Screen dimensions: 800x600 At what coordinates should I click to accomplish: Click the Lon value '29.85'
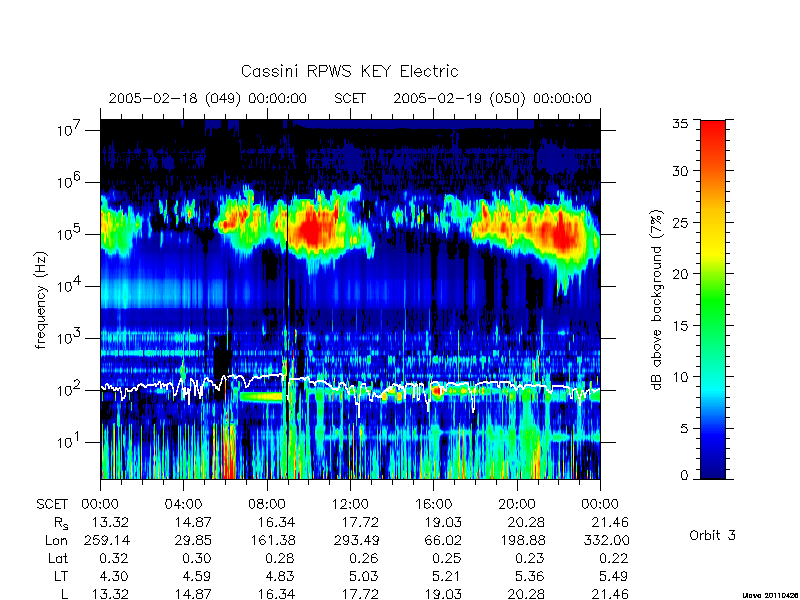click(x=192, y=540)
